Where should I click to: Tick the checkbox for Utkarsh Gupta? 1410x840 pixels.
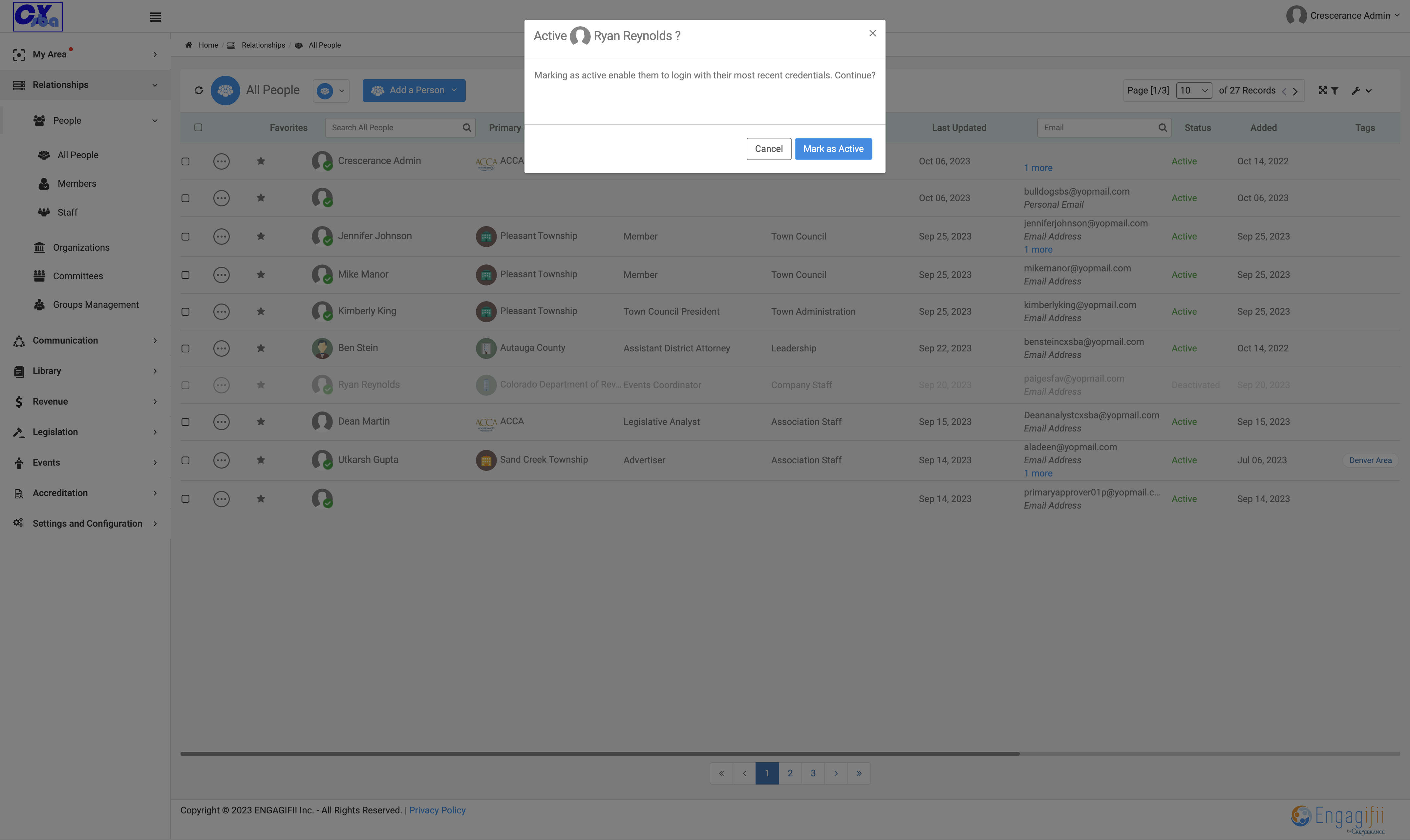[x=185, y=460]
